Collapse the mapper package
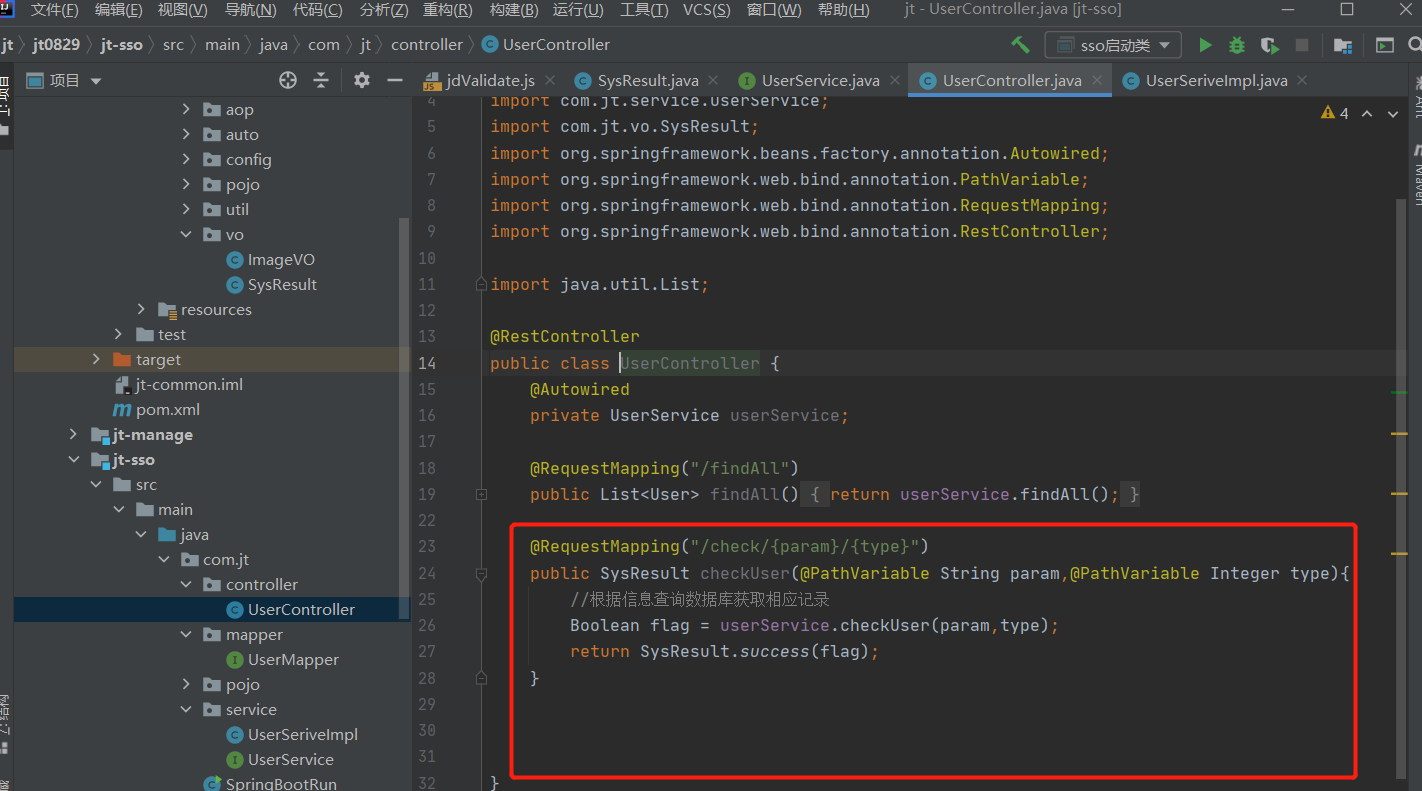The width and height of the screenshot is (1422, 791). [186, 634]
